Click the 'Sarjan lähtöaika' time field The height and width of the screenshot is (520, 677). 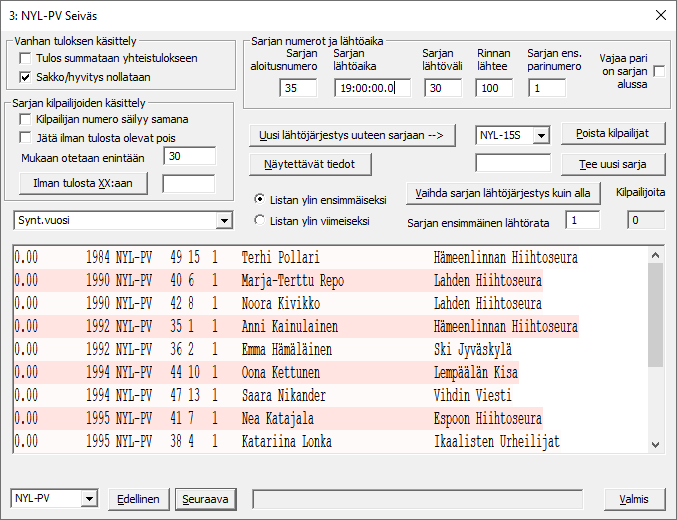(372, 88)
